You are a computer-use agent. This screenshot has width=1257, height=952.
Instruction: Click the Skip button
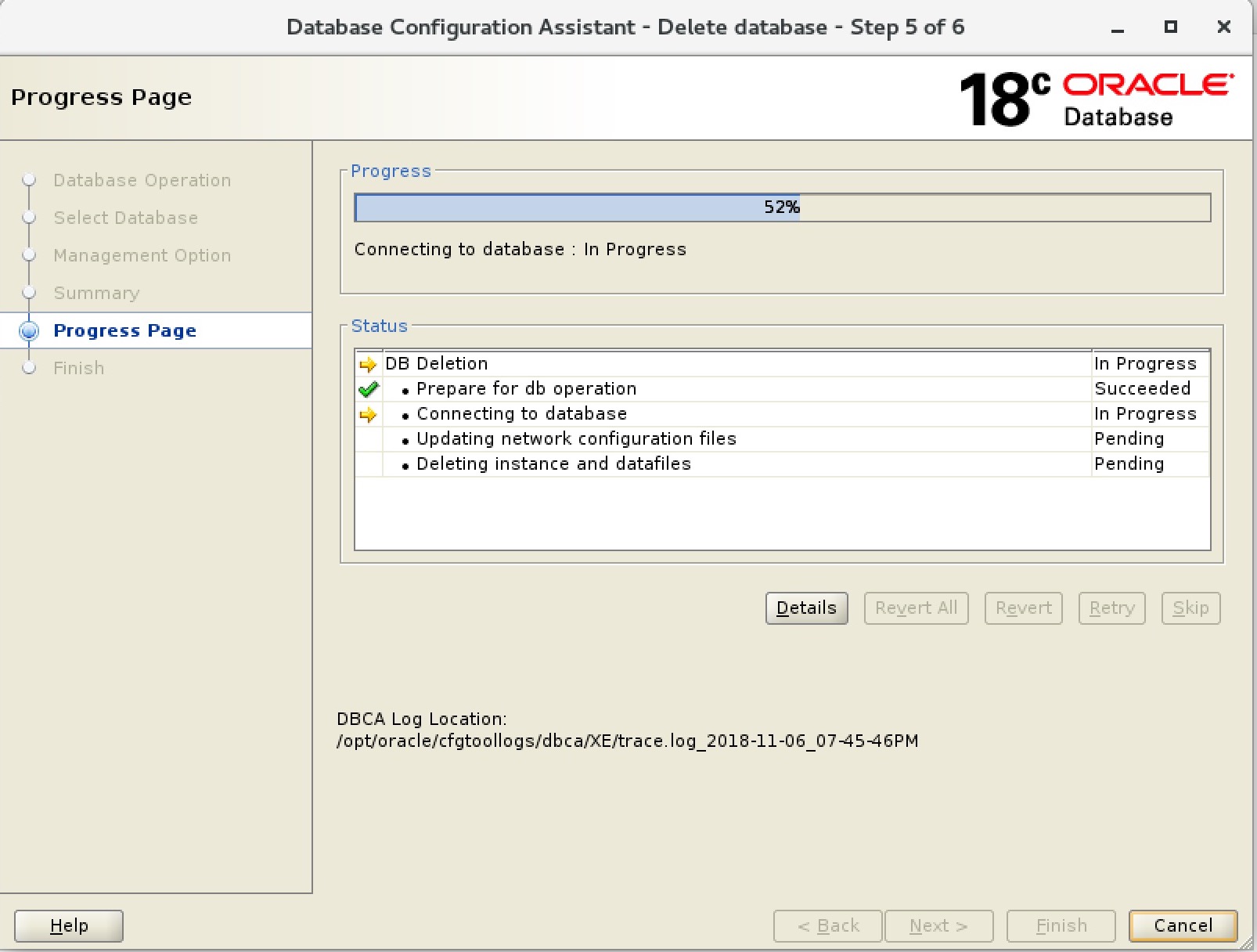point(1190,608)
